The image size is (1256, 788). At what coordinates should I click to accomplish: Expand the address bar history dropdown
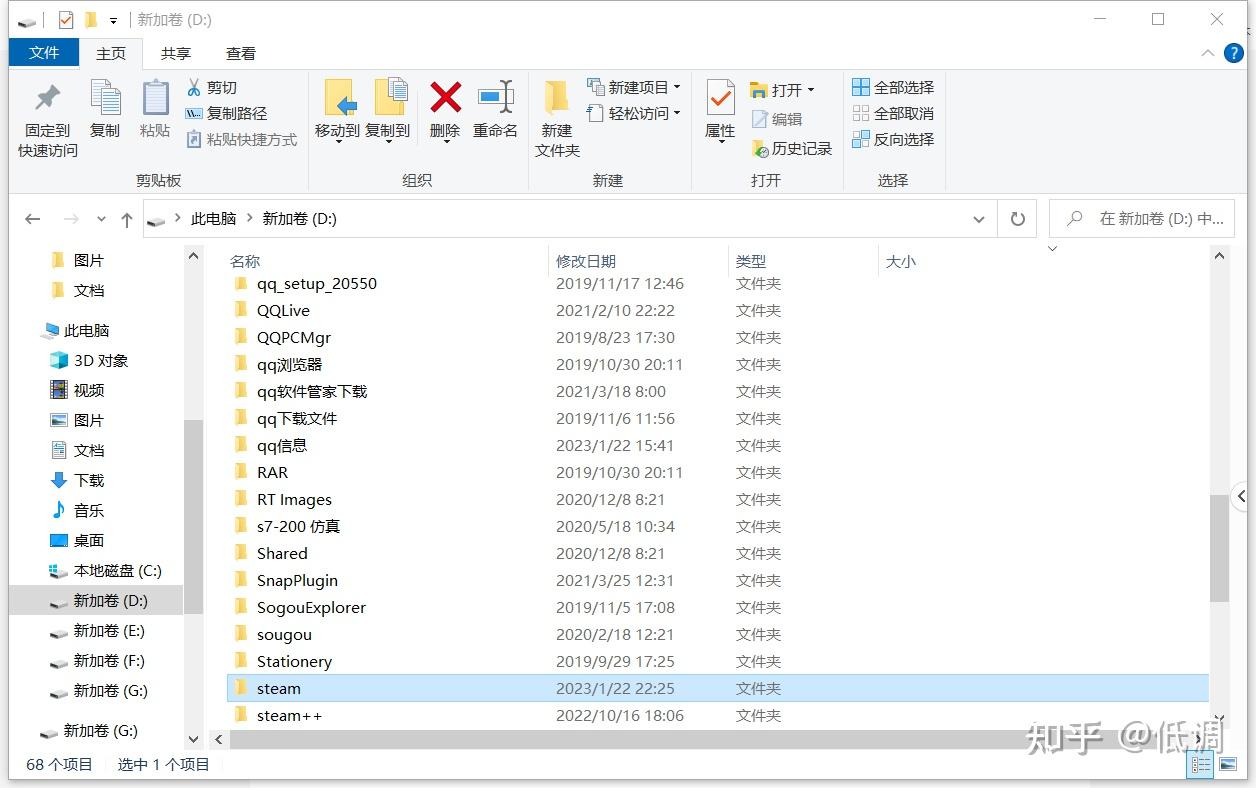click(979, 219)
